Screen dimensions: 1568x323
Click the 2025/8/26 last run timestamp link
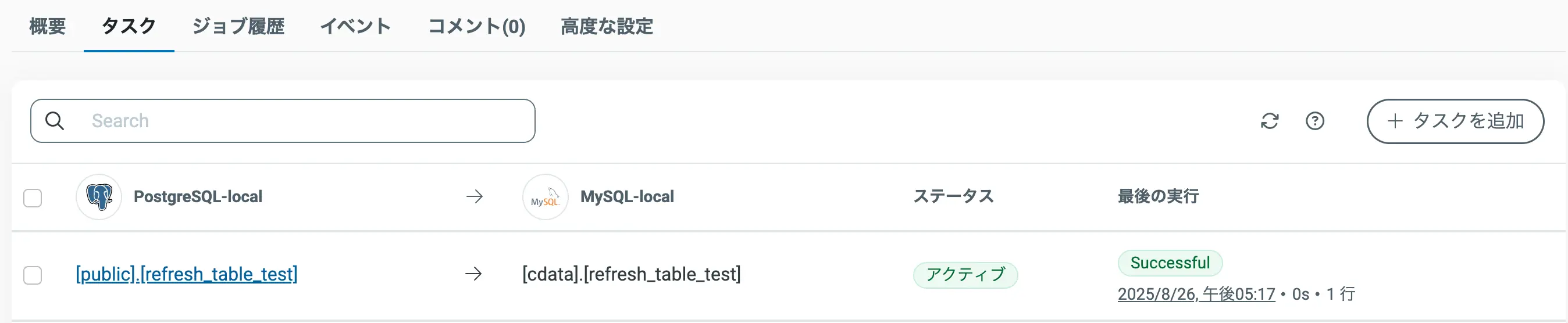pos(1195,295)
